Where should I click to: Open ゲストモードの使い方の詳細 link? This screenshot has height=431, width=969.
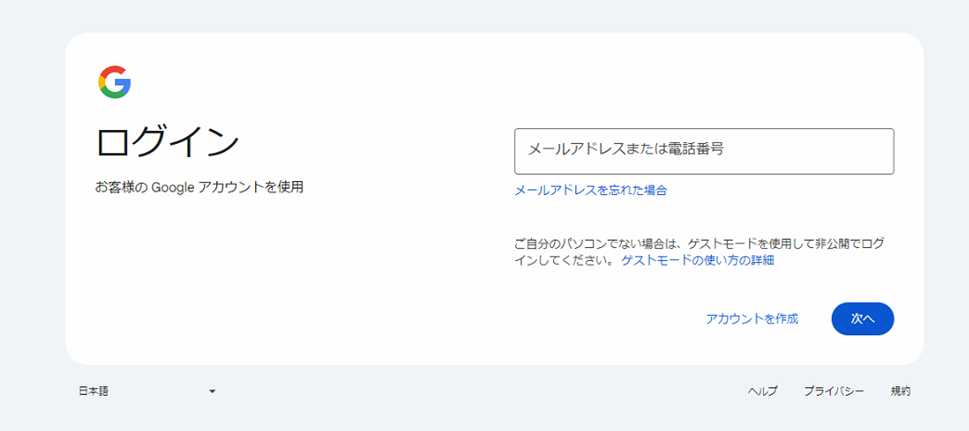(698, 260)
